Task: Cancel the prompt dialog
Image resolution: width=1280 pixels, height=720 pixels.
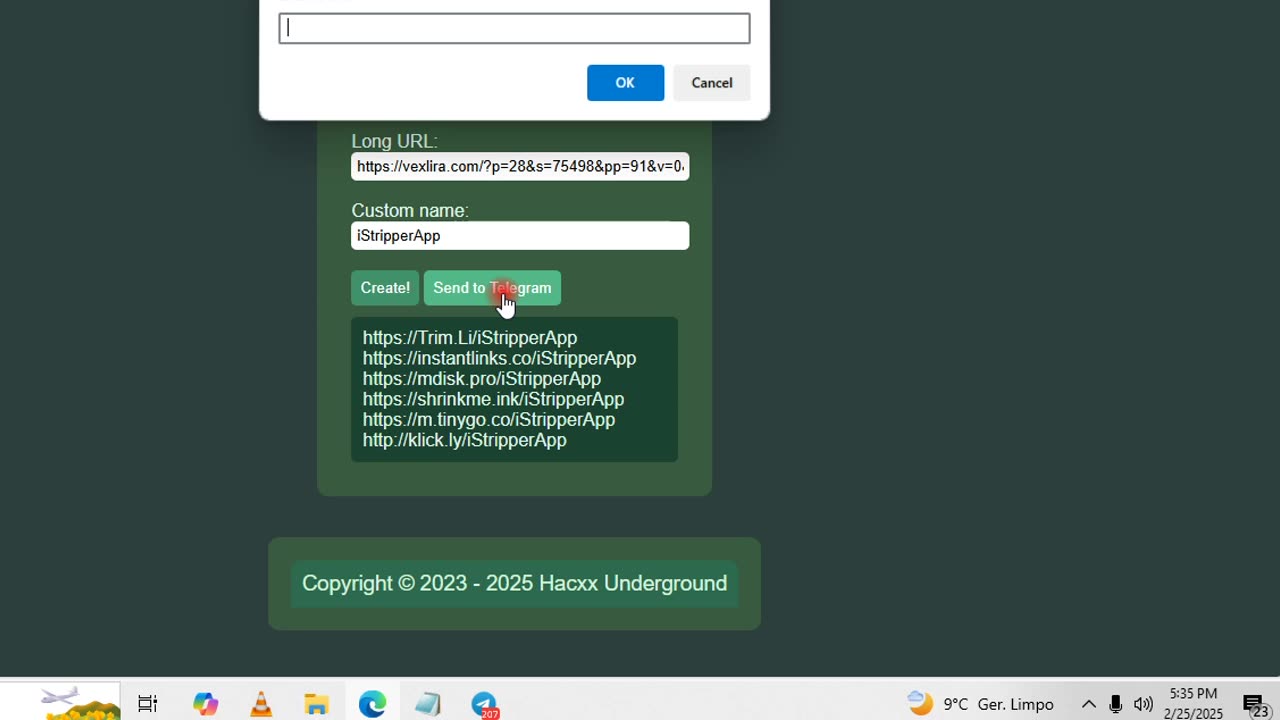Action: point(712,83)
